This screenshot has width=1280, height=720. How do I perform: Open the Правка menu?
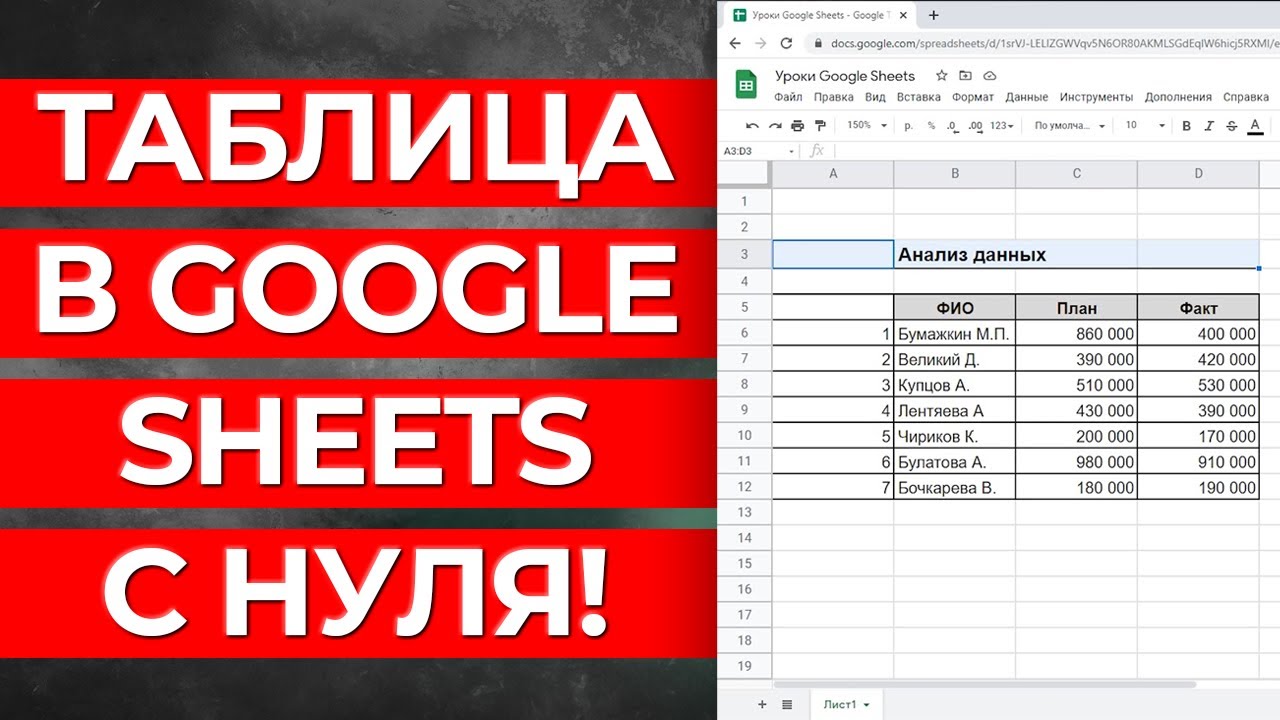[834, 97]
